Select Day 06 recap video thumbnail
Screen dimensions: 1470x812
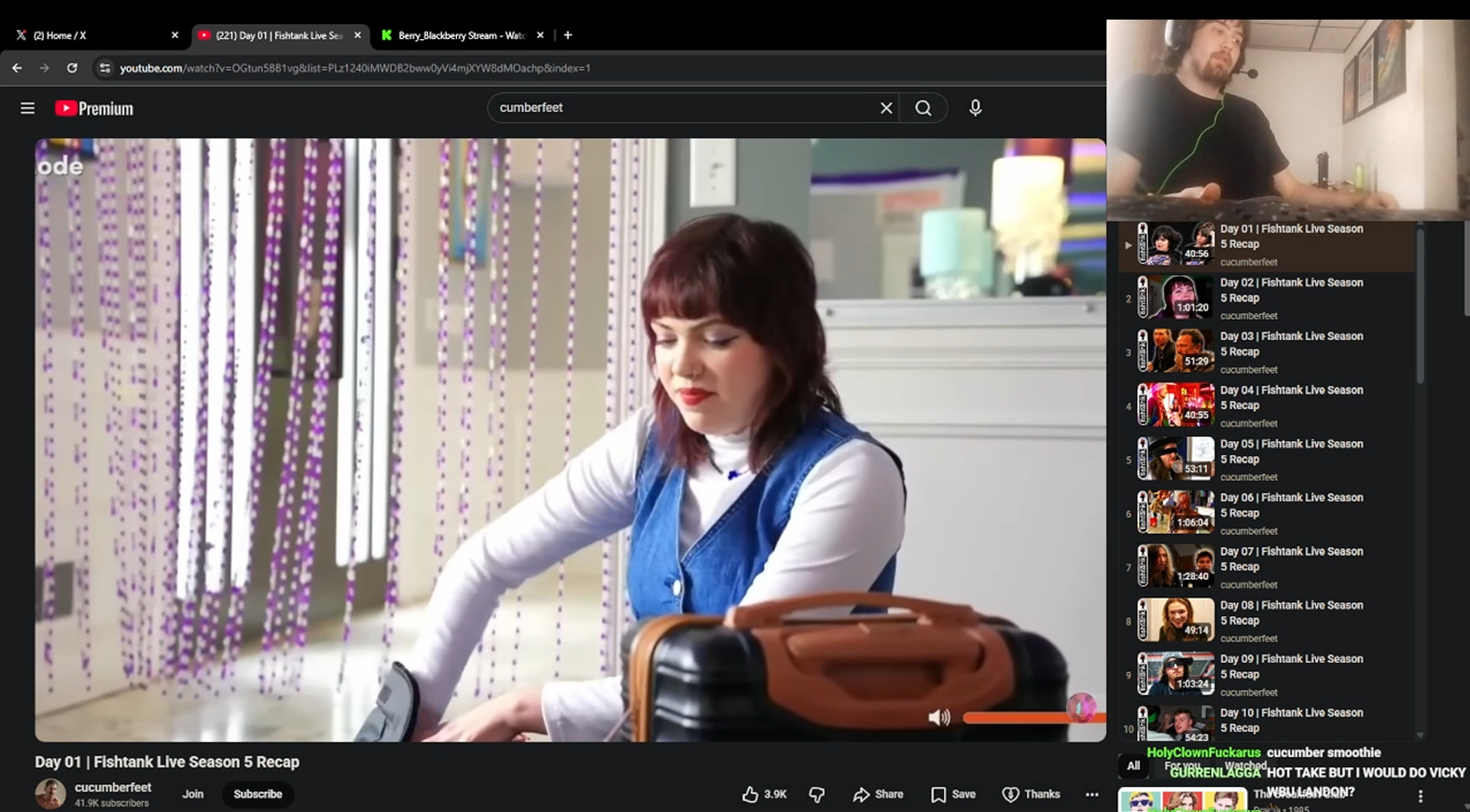tap(1176, 513)
